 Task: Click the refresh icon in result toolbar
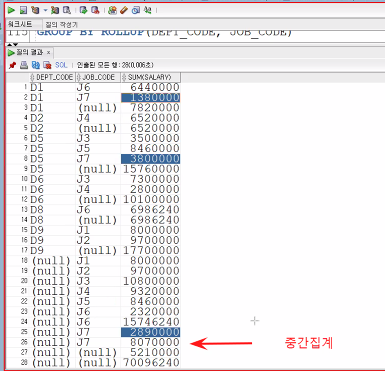35,65
